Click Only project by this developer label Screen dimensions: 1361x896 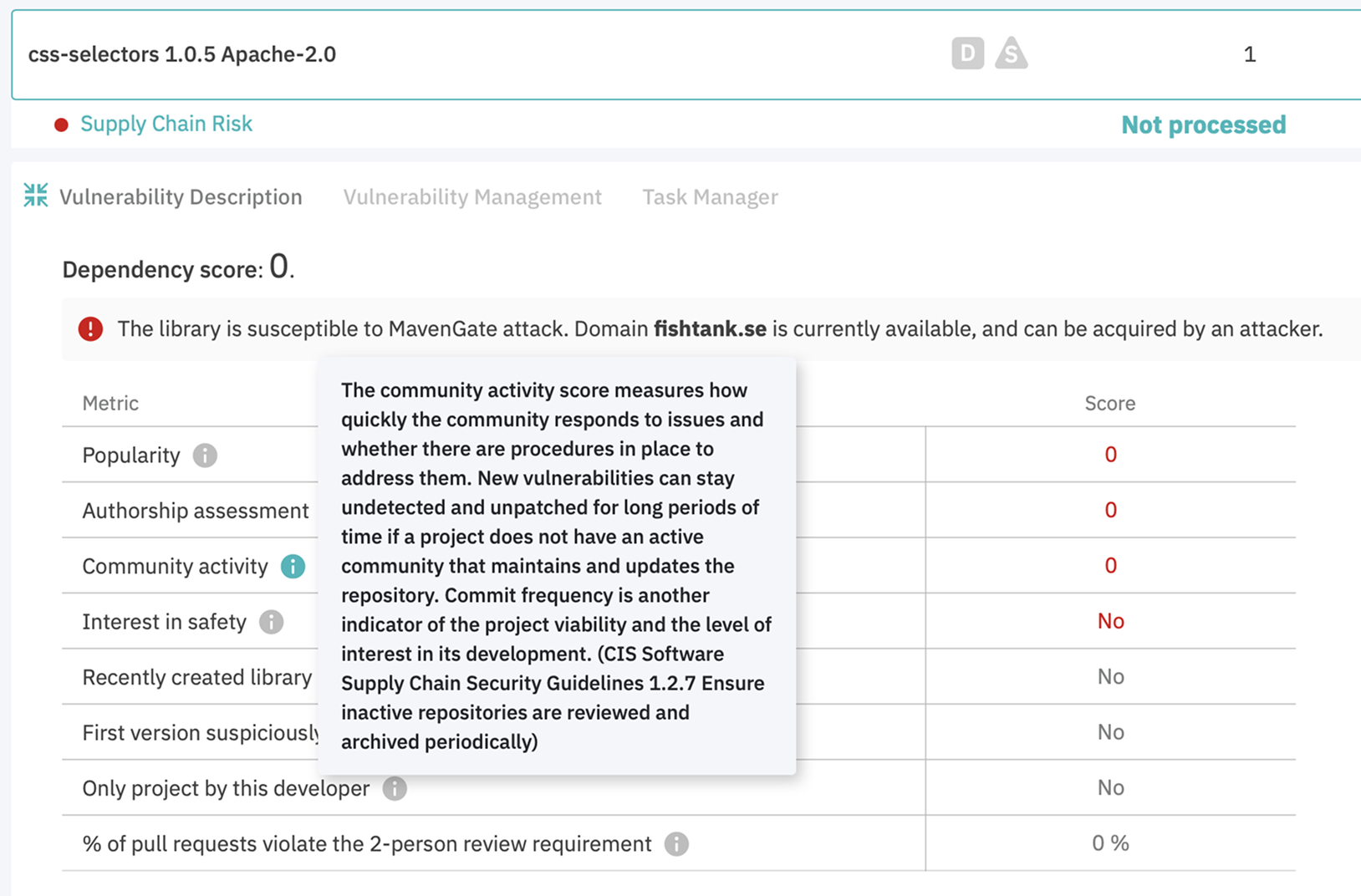coord(226,788)
